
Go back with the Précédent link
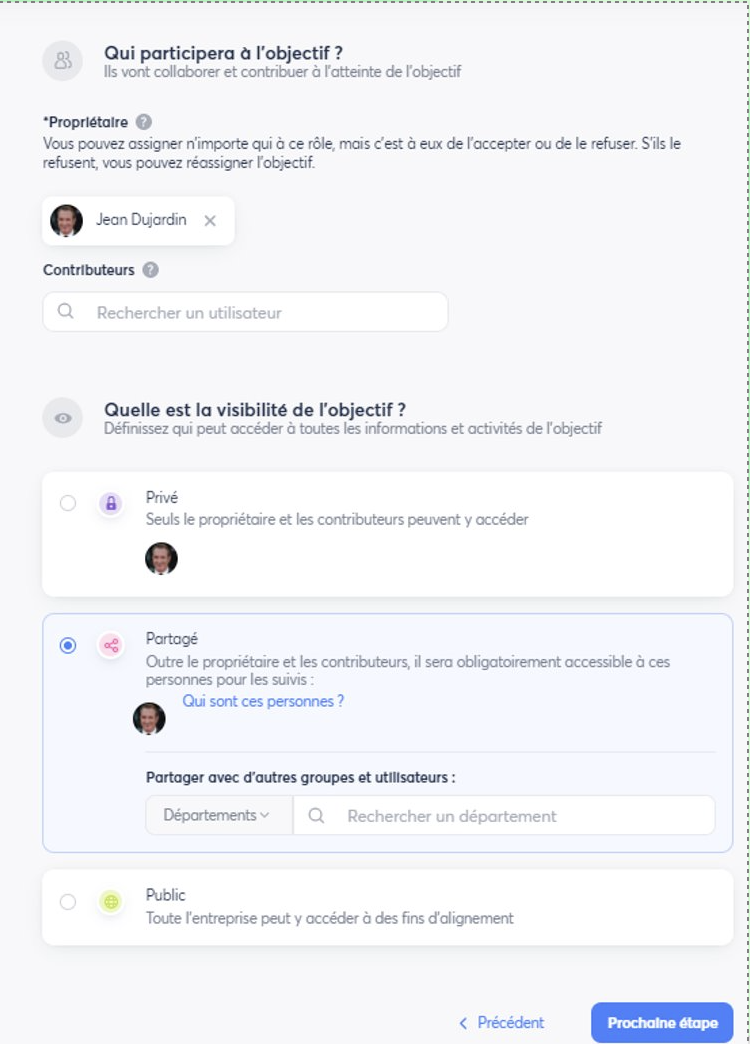pyautogui.click(x=502, y=1023)
